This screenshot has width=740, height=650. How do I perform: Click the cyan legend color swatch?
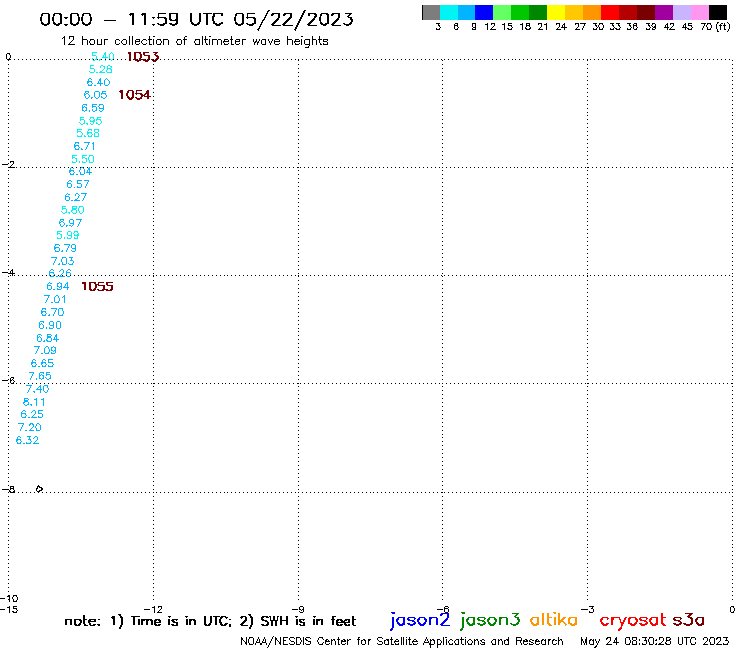[449, 12]
